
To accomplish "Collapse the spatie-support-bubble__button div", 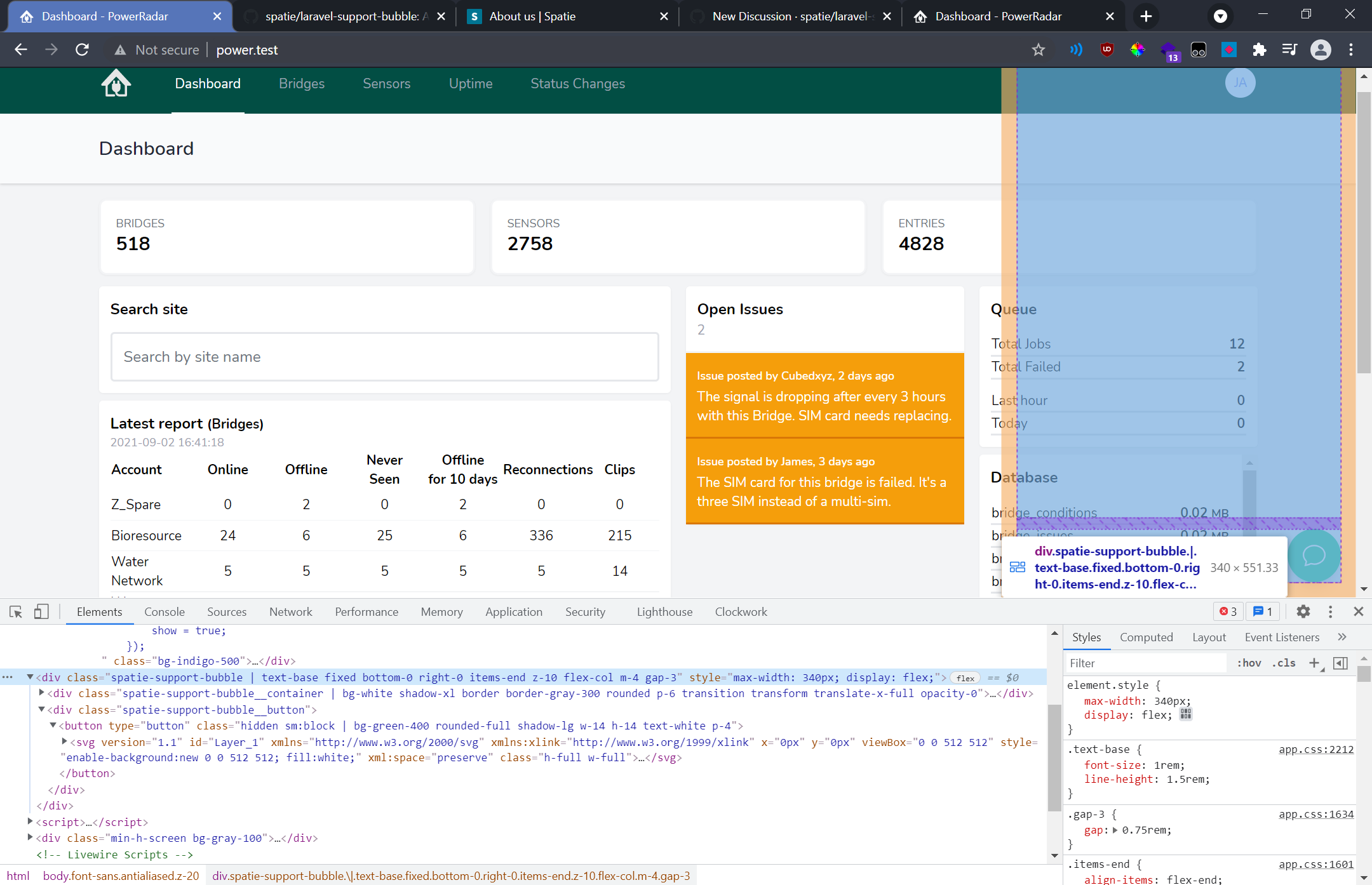I will [41, 709].
